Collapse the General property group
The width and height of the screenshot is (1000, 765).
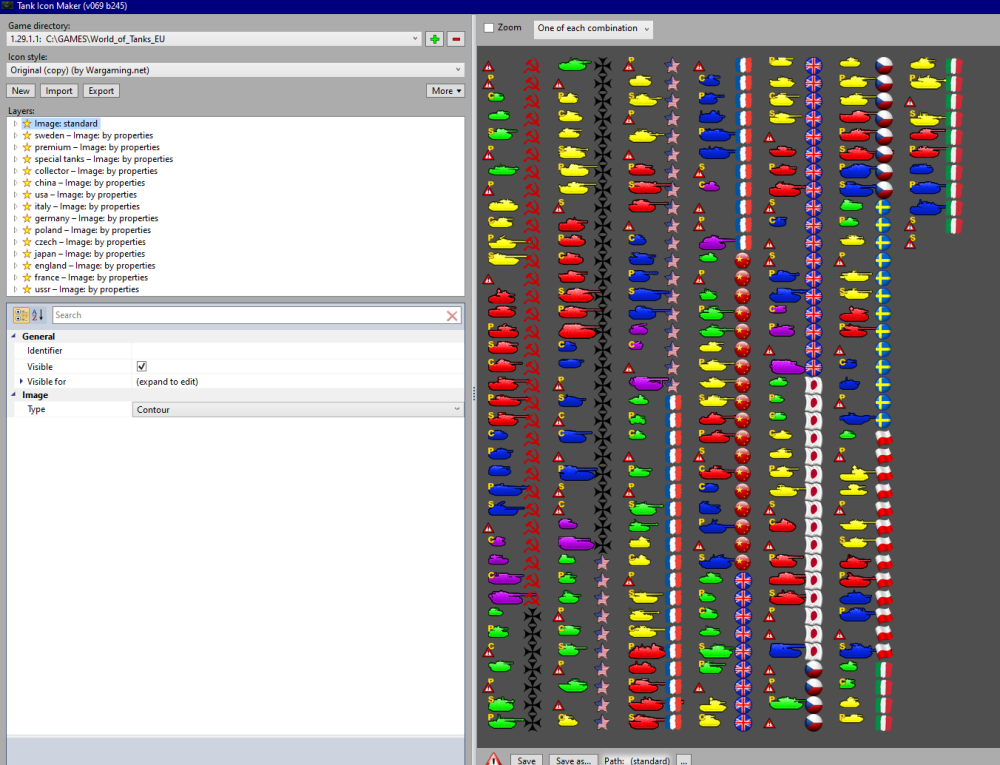click(13, 336)
